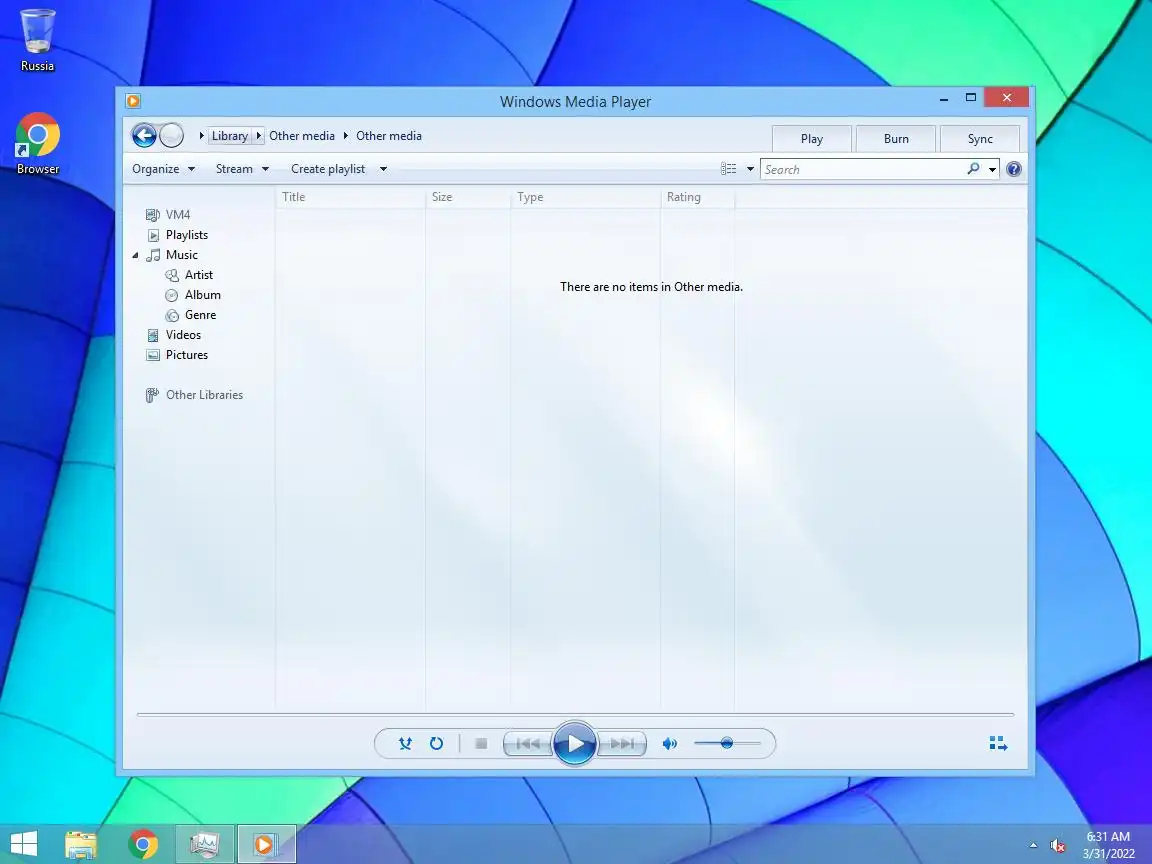The image size is (1152, 864).
Task: Sort by the Type column header
Action: pyautogui.click(x=586, y=197)
